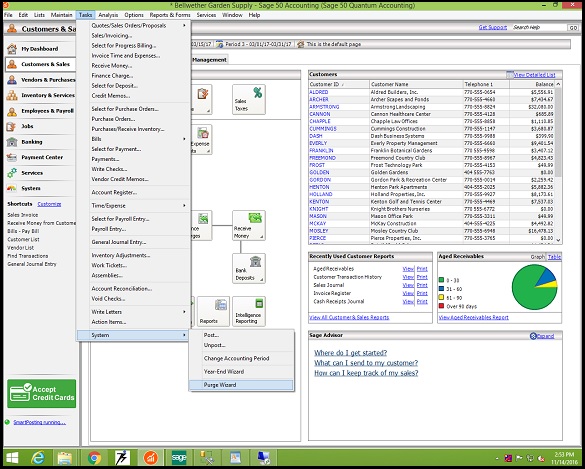Open the Intelligence Reporting icon
The image size is (585, 469).
(249, 311)
